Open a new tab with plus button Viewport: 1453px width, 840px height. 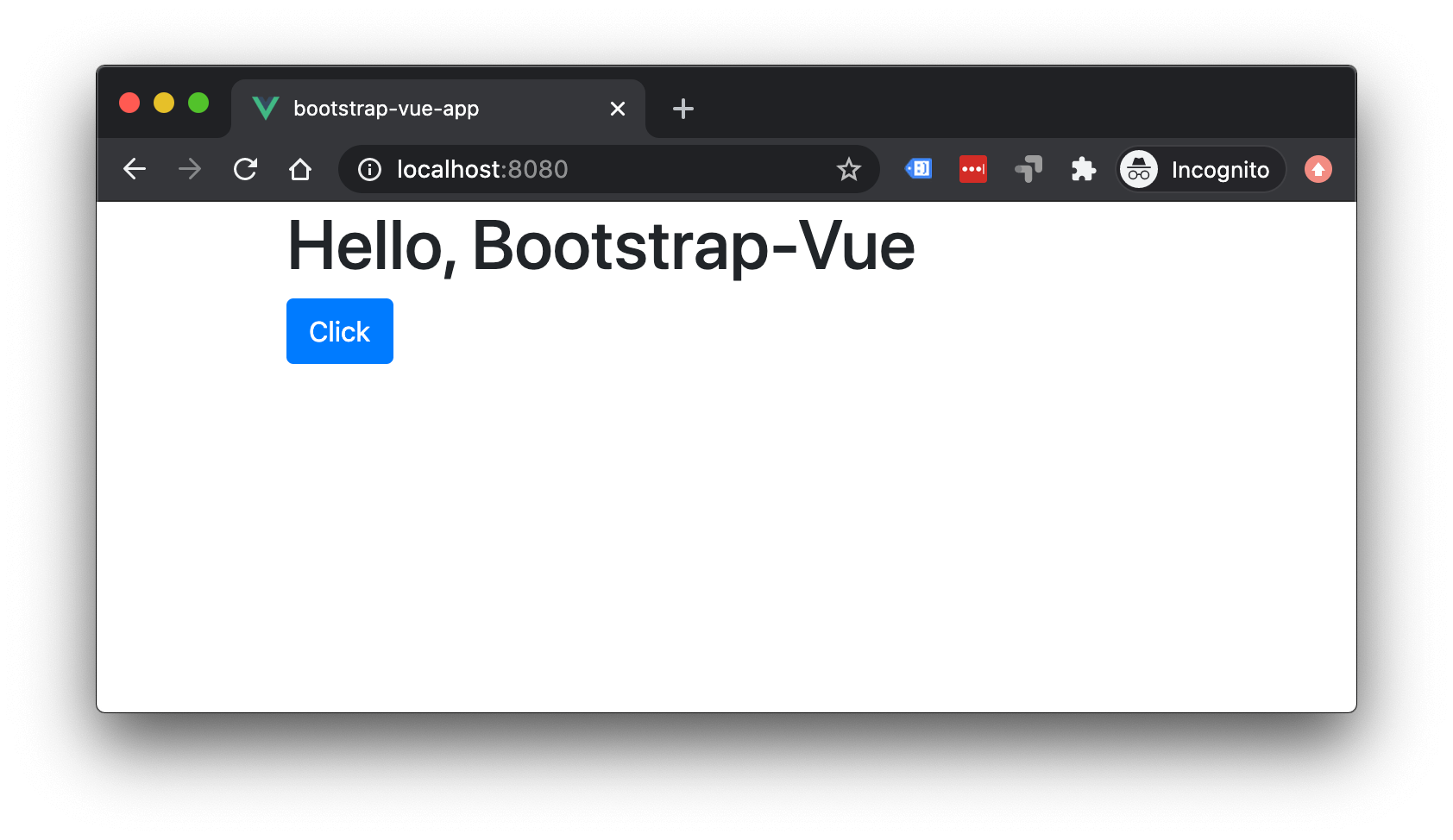pyautogui.click(x=683, y=109)
